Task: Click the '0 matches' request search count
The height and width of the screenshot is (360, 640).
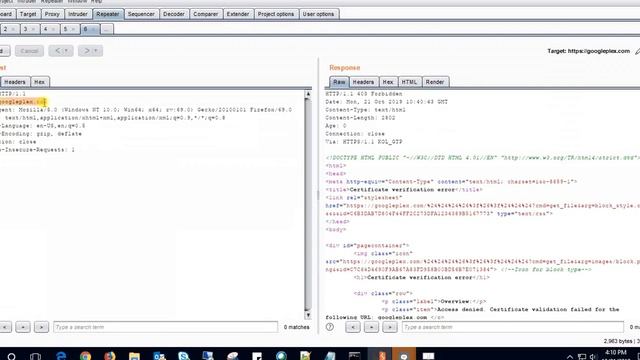Action: coord(297,327)
